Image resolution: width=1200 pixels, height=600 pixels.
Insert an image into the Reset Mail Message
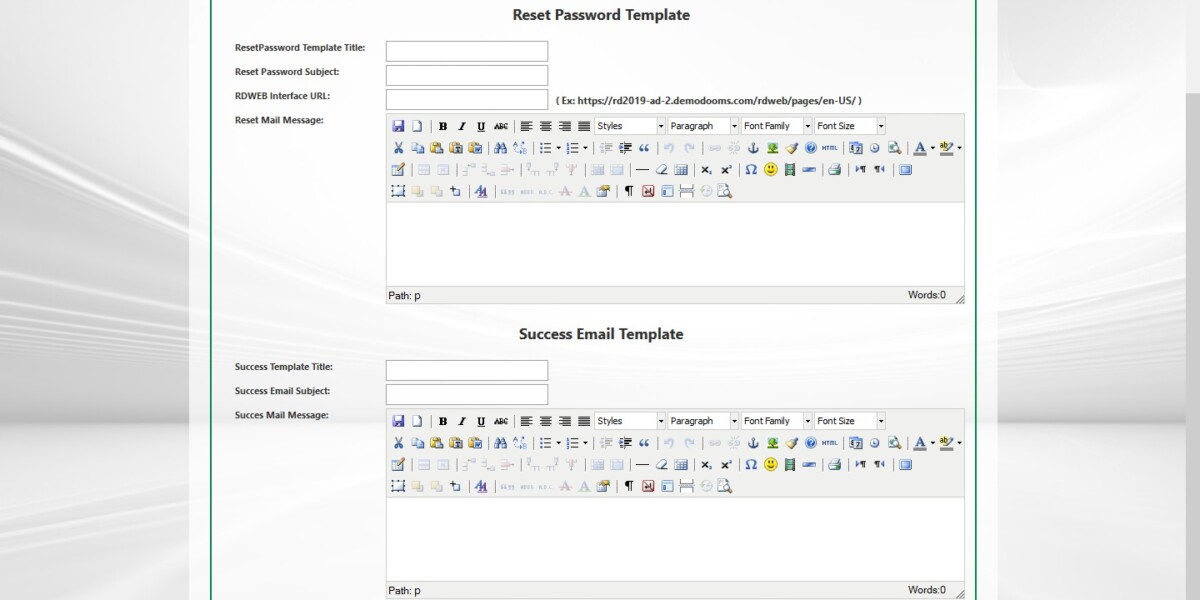coord(772,148)
